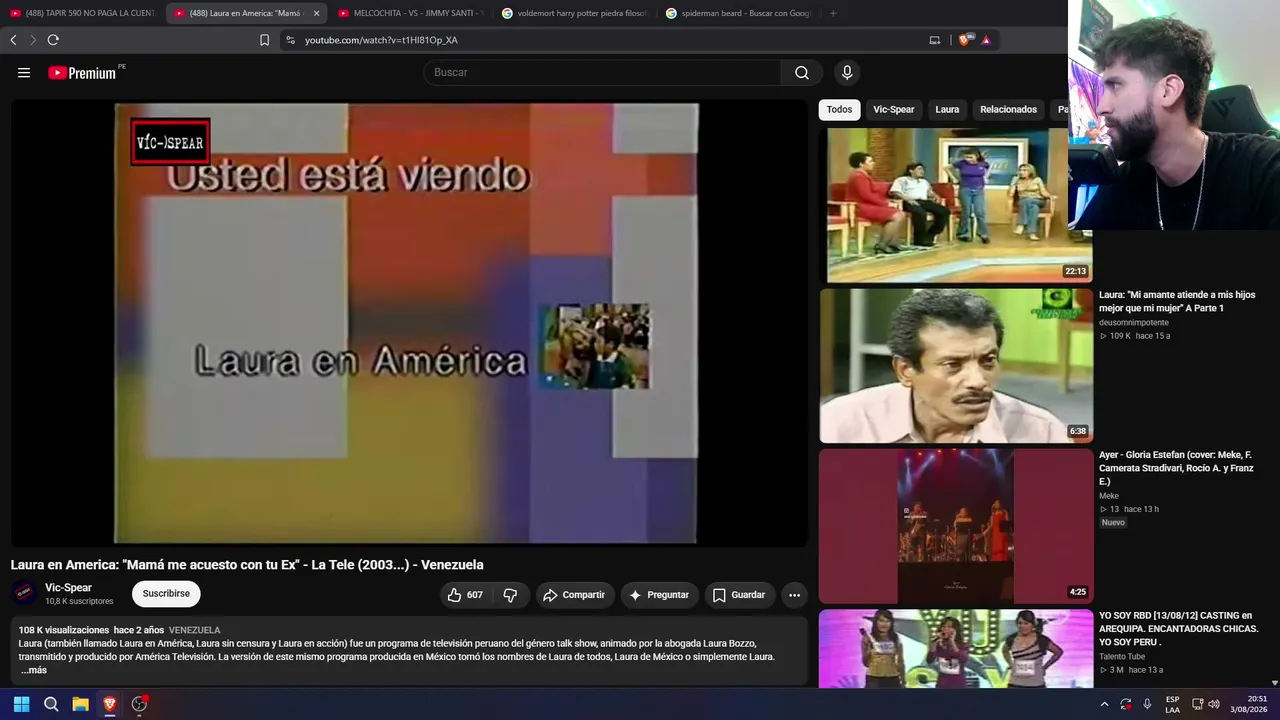Open the Vic-Spear channel name link
The image size is (1280, 720).
coord(68,588)
